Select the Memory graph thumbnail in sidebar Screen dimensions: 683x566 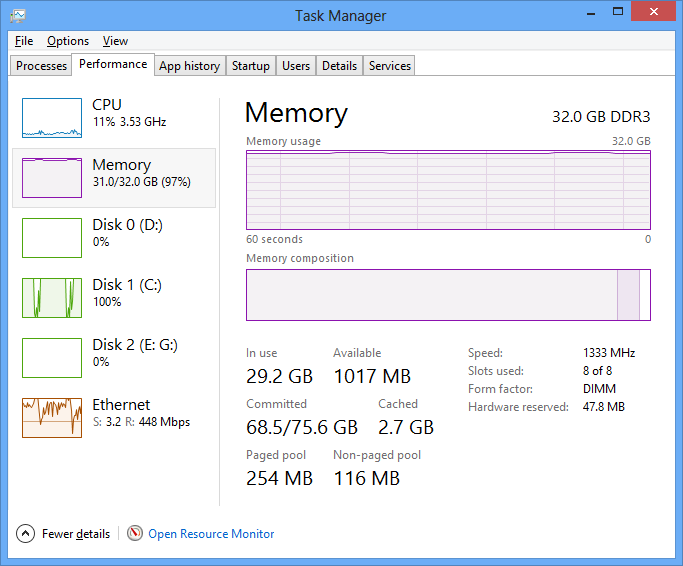coord(52,177)
